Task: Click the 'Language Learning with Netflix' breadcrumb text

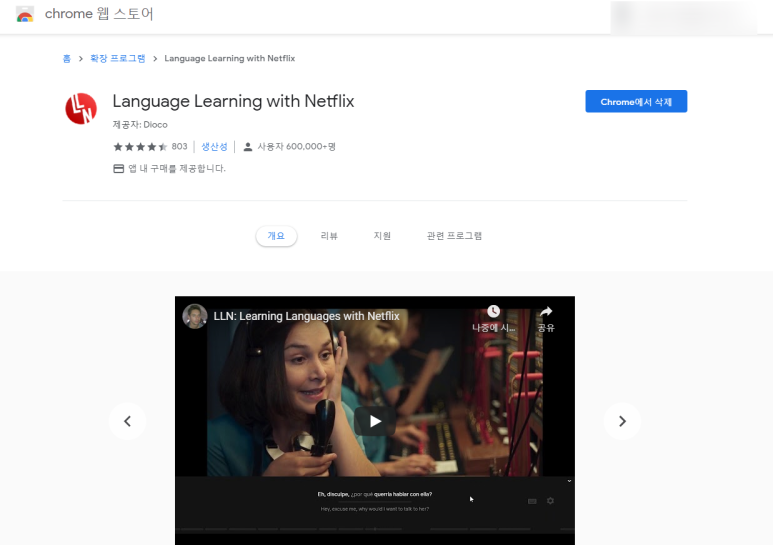Action: point(230,59)
